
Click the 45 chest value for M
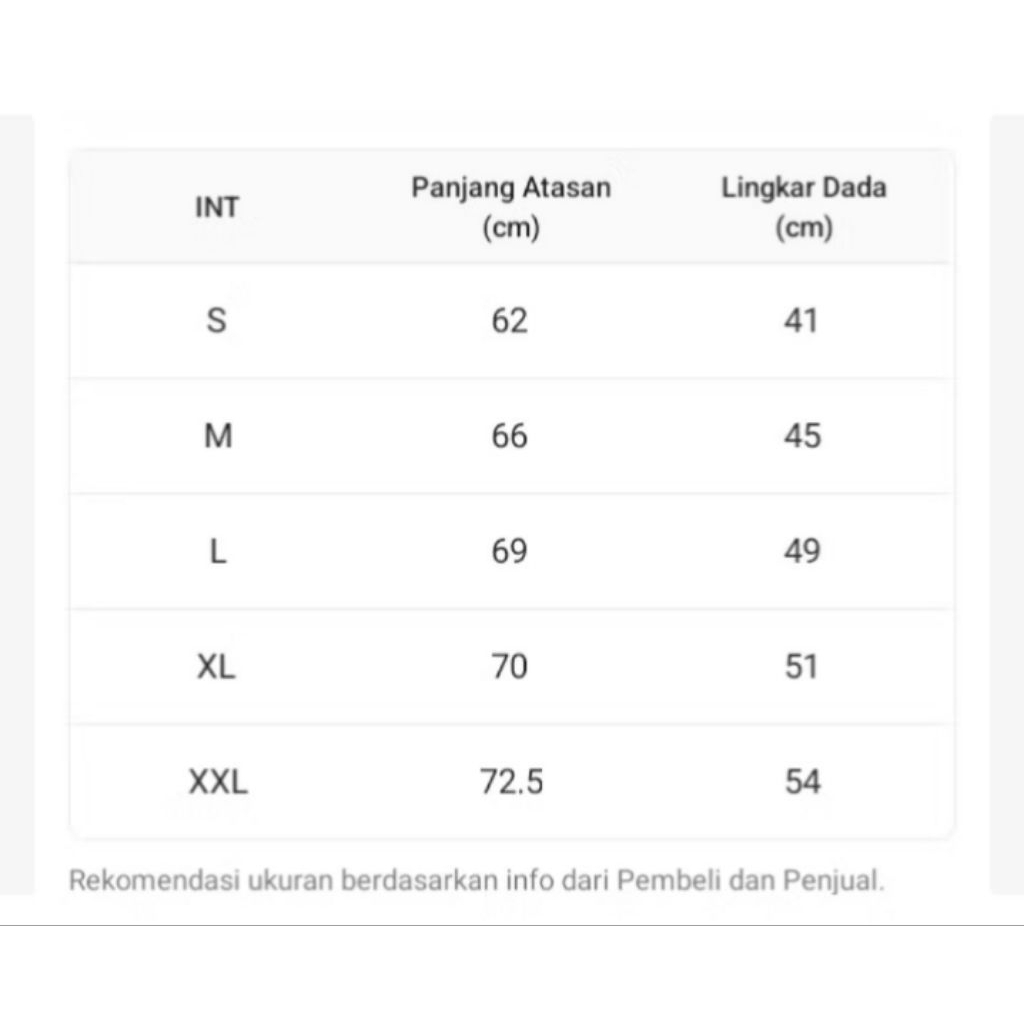click(x=802, y=436)
